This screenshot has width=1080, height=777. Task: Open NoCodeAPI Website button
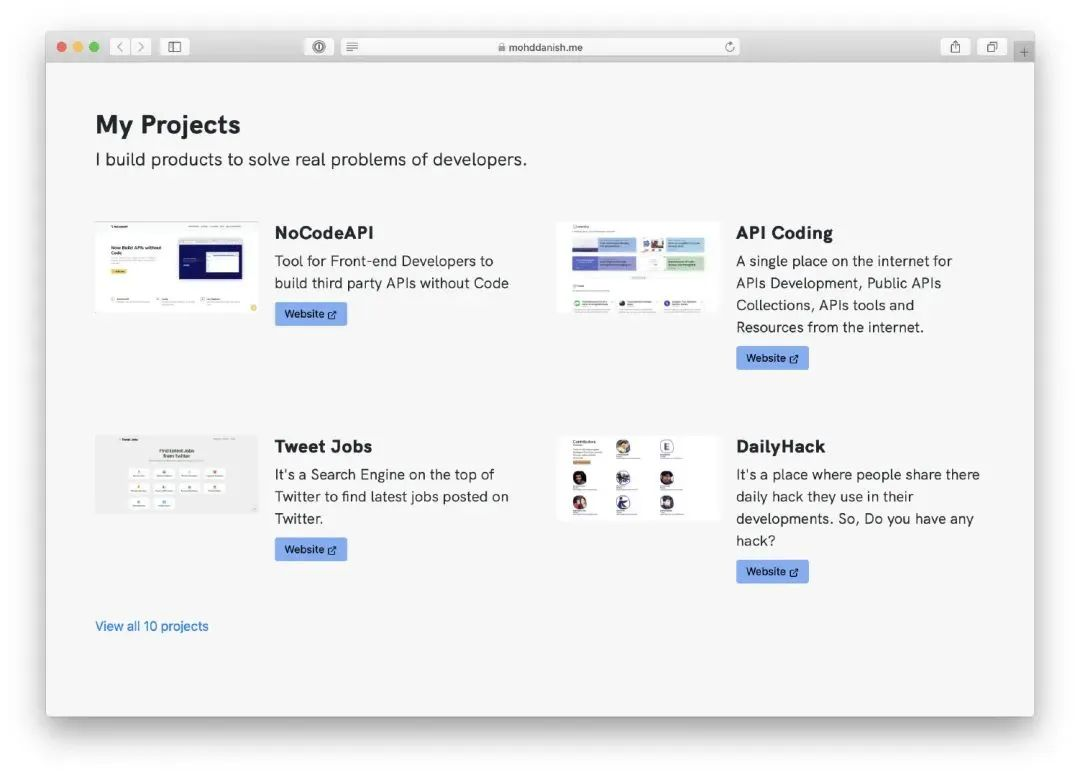(x=311, y=314)
